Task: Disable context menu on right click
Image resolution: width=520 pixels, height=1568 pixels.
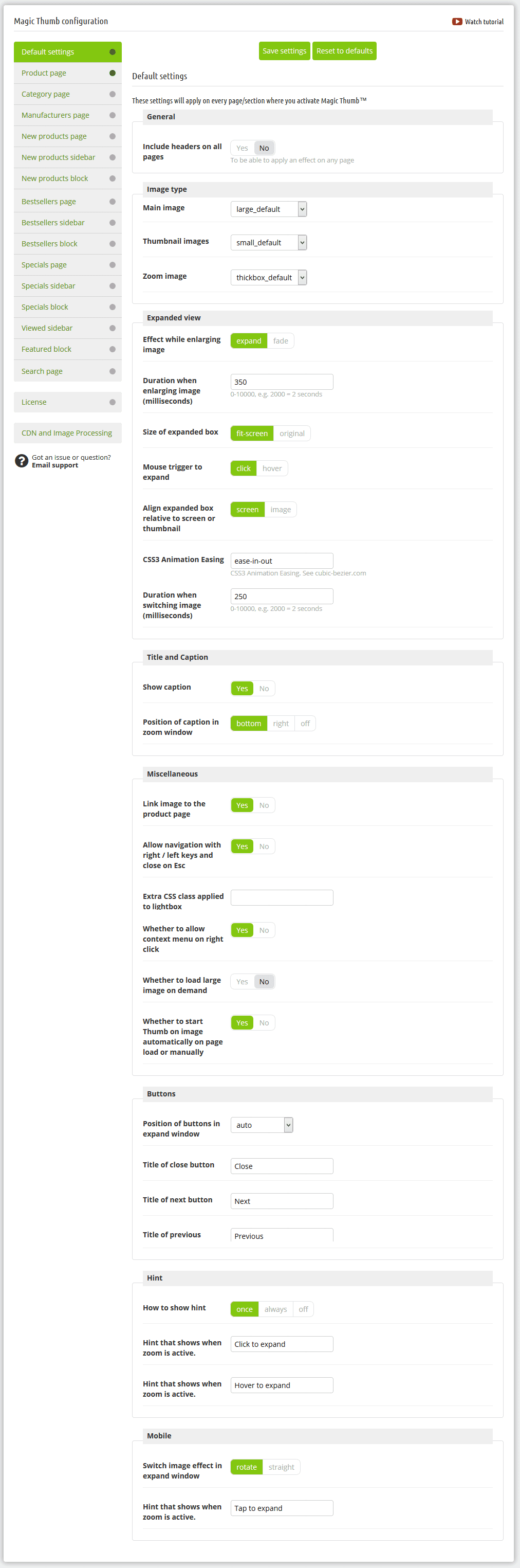Action: click(264, 930)
